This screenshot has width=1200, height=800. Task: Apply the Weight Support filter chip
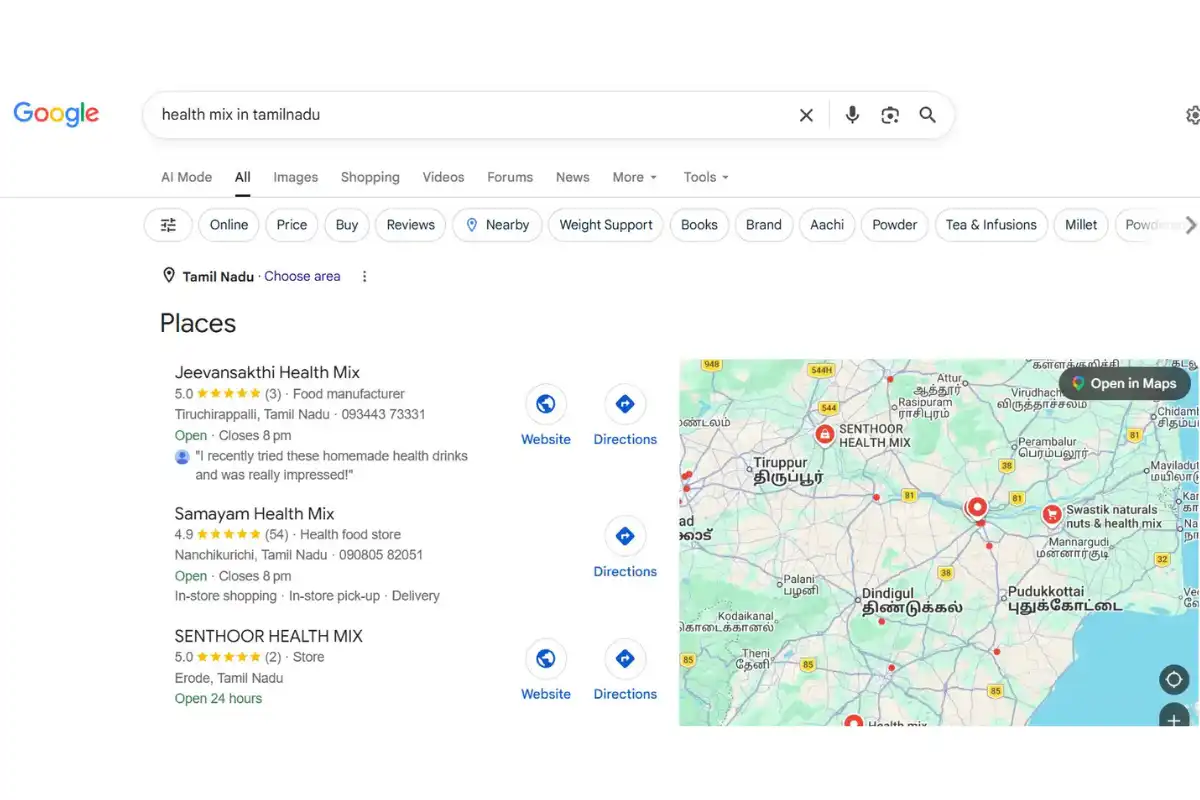(x=606, y=225)
